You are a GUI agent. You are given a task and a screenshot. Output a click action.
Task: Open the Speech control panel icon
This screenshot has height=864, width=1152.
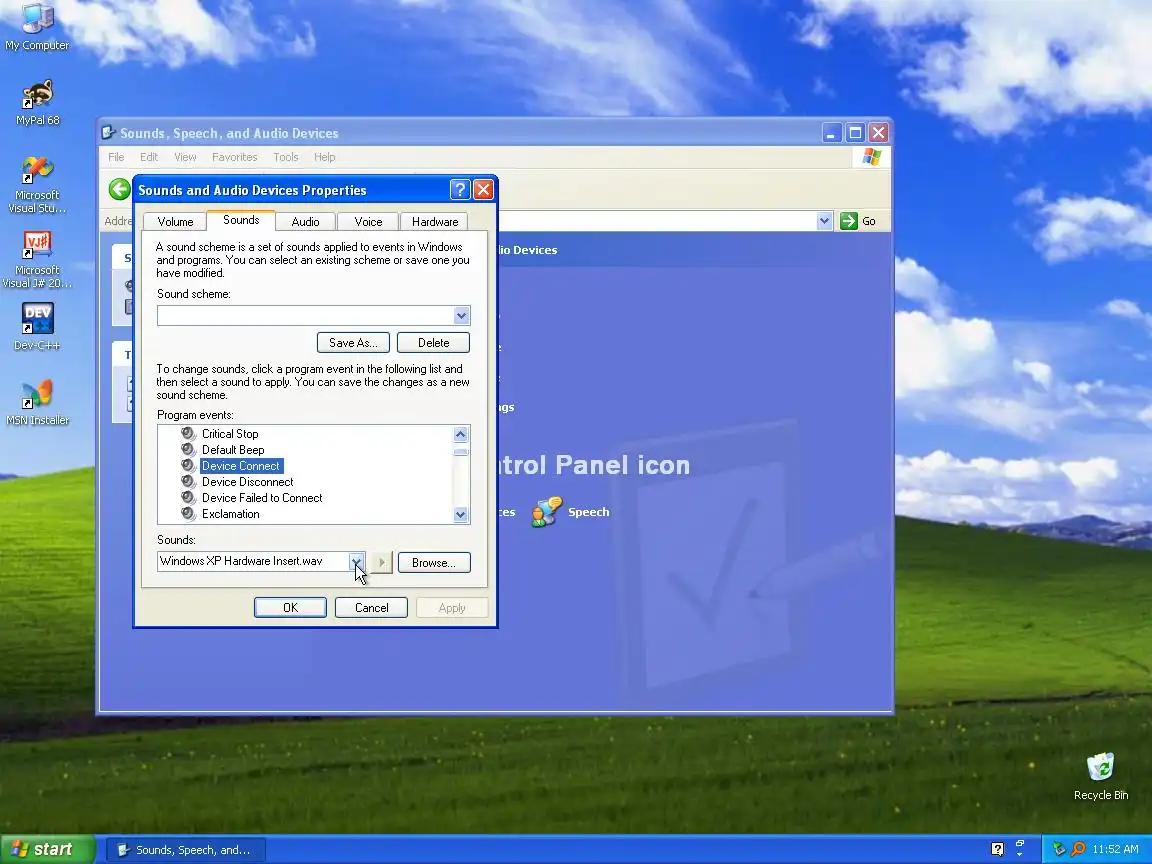(547, 511)
